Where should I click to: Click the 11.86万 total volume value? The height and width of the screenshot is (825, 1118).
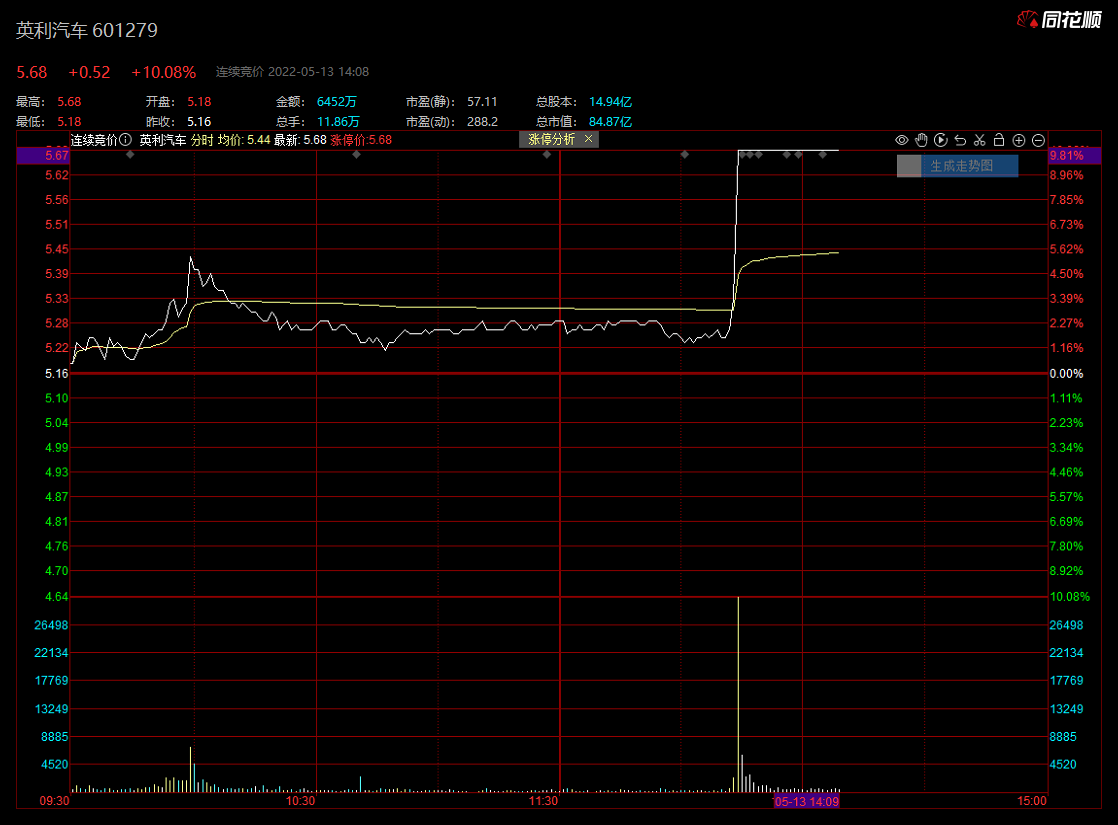tap(338, 122)
